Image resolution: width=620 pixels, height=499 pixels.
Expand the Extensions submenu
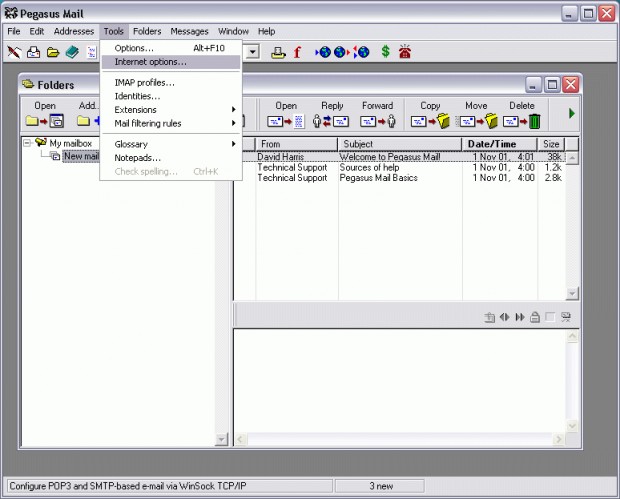171,110
